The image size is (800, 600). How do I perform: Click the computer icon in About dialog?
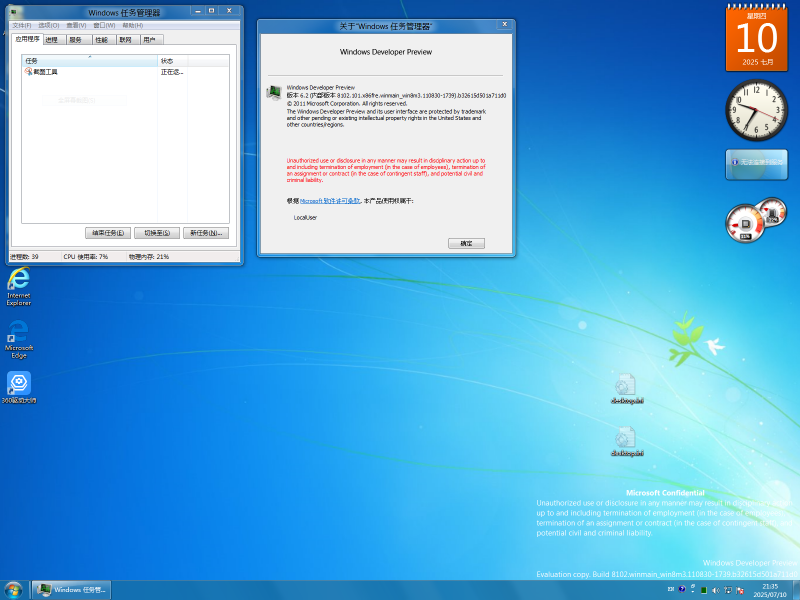[274, 92]
